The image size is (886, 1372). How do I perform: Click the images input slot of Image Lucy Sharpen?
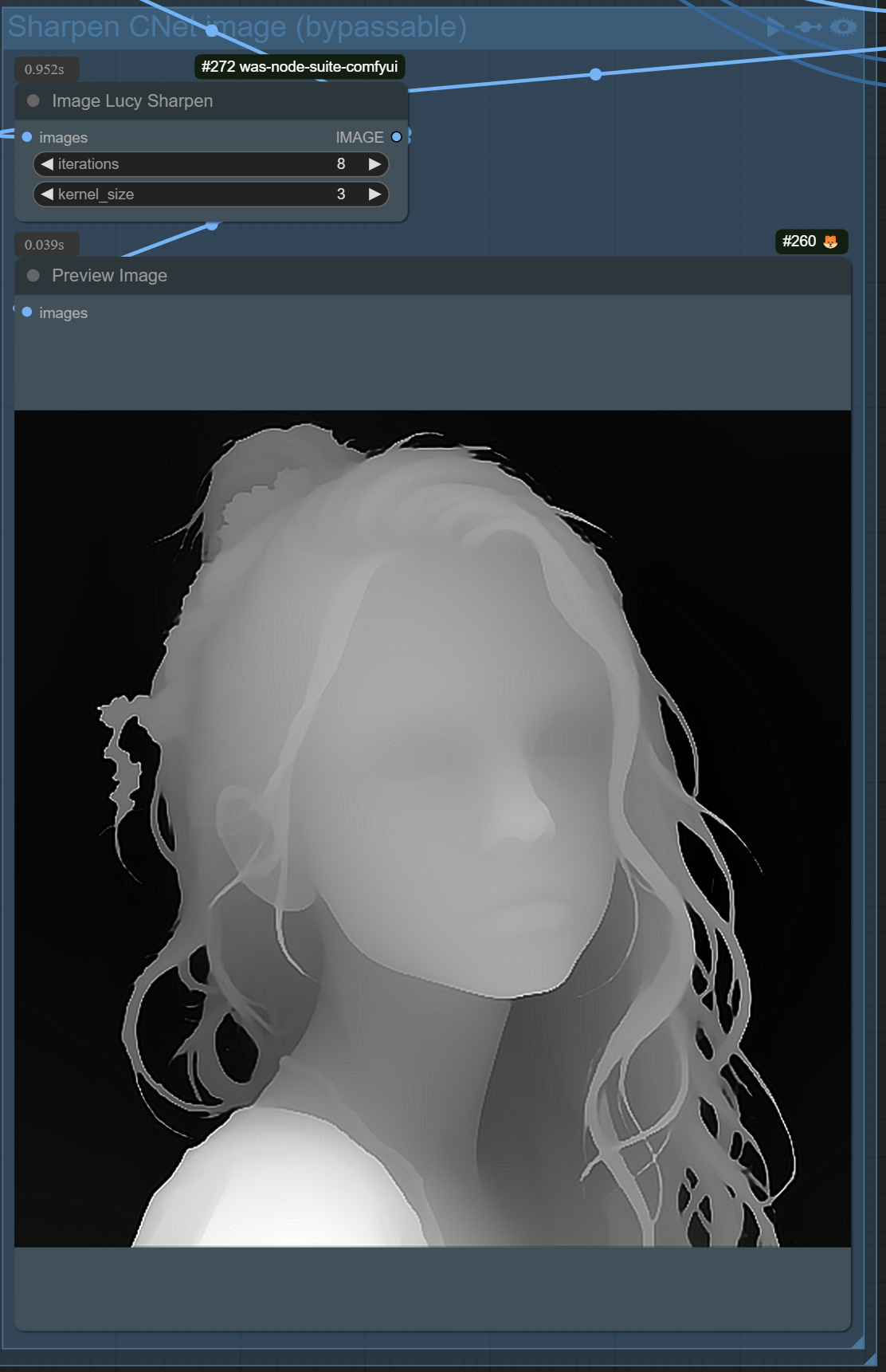[x=27, y=137]
